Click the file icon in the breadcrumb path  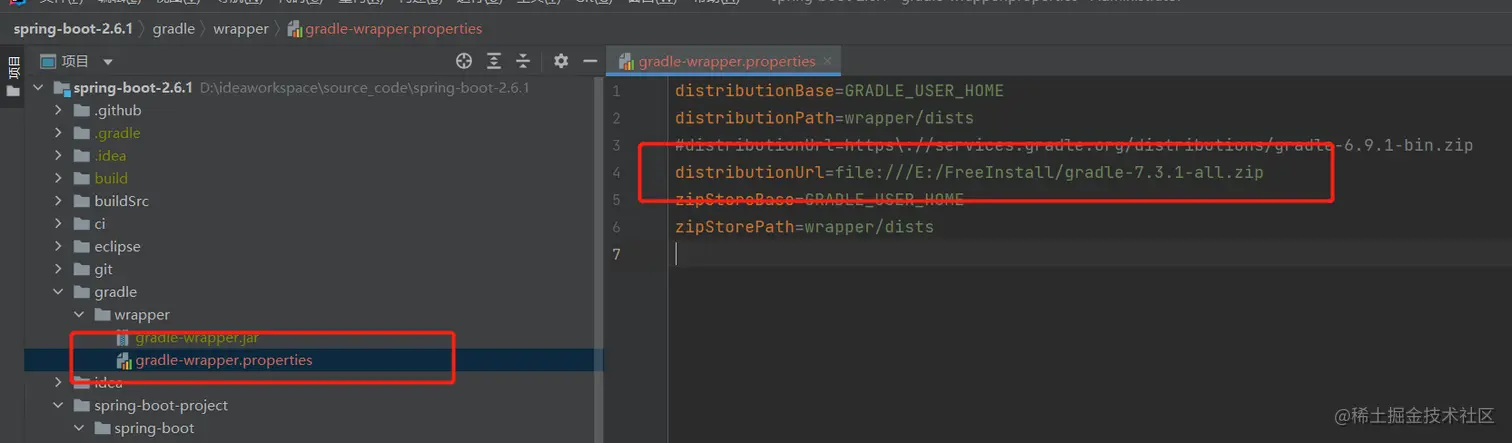point(294,29)
